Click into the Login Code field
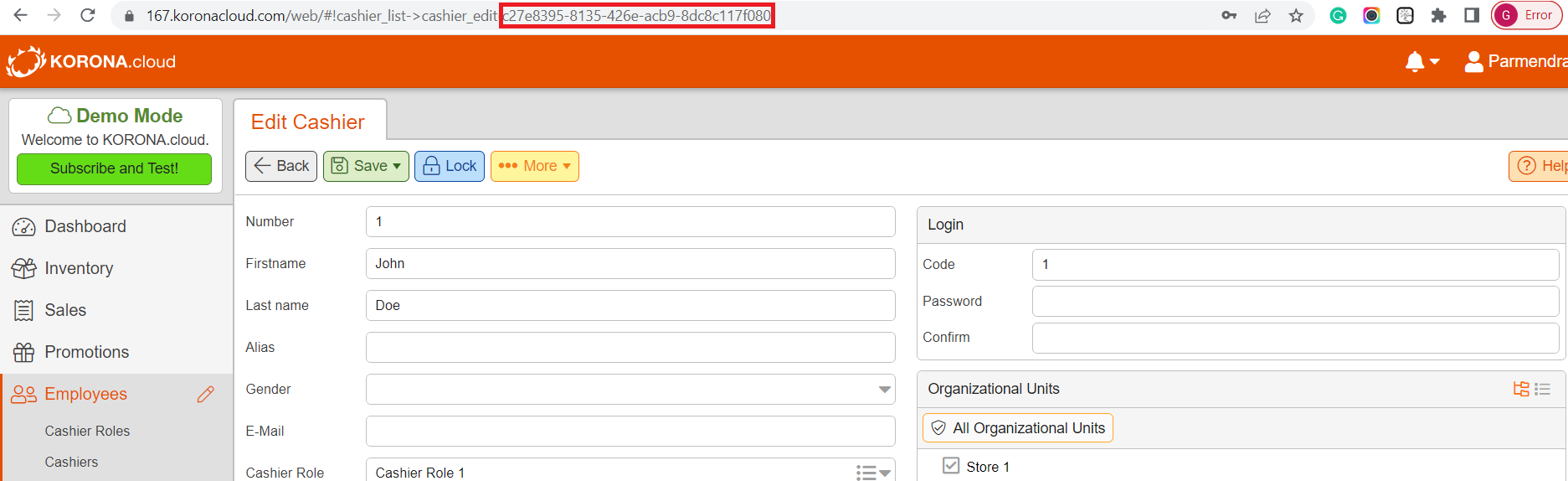Screen dimensions: 1568x481 1295,265
